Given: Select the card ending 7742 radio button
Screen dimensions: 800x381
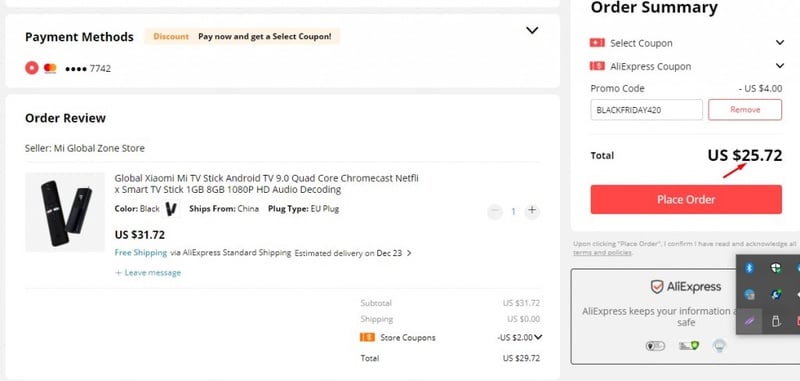Looking at the screenshot, I should [x=32, y=68].
